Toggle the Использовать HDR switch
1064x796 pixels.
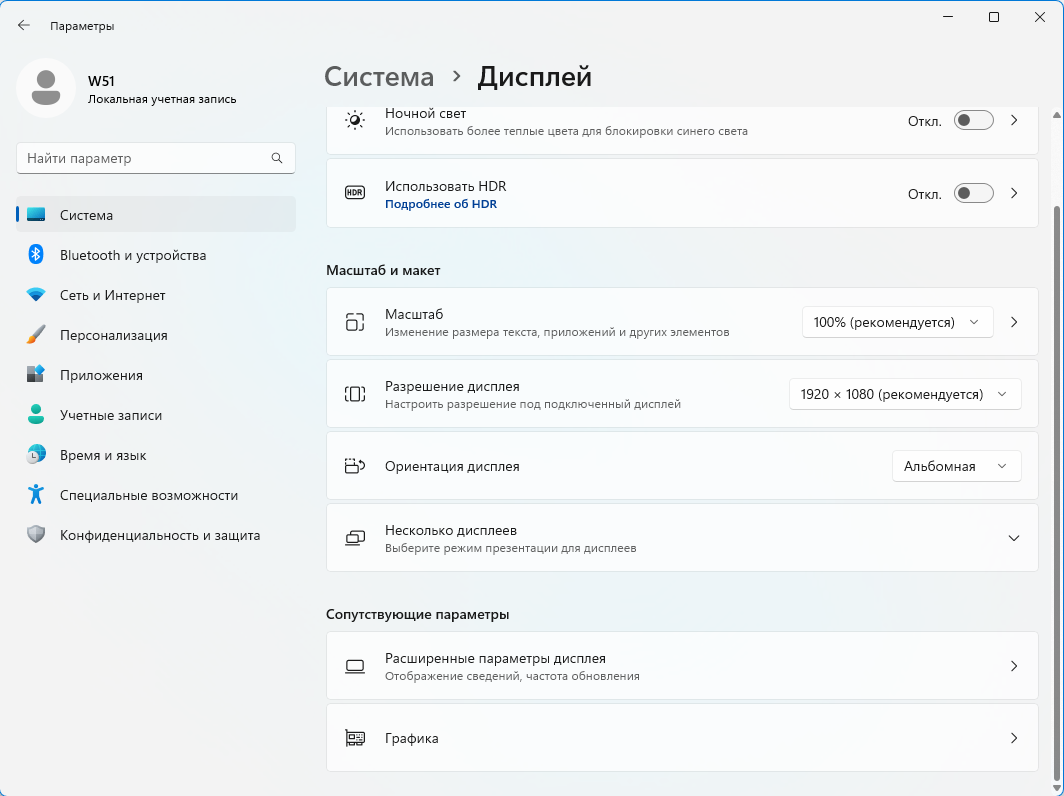(974, 193)
